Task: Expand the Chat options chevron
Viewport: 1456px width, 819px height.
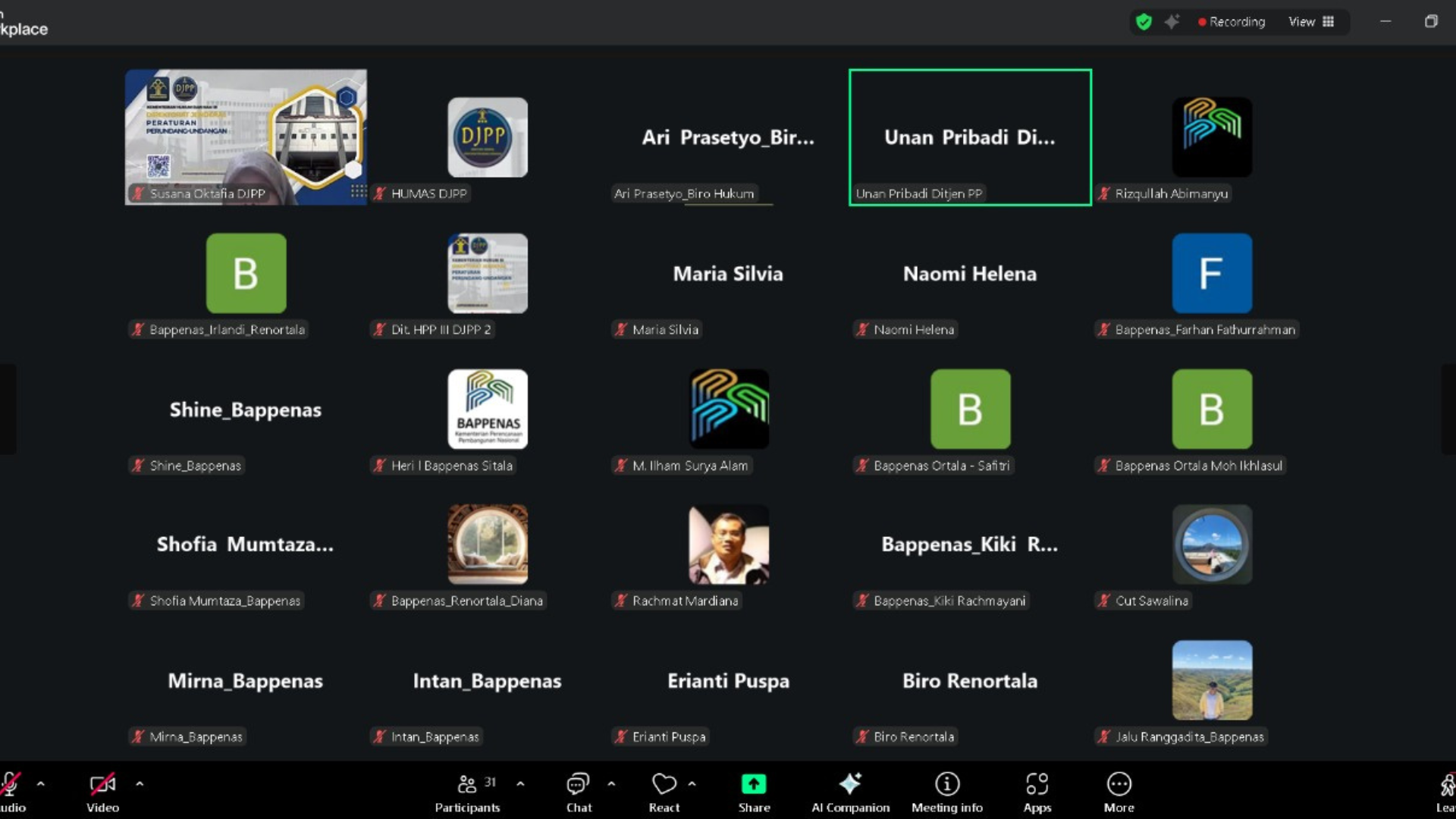Action: (611, 783)
